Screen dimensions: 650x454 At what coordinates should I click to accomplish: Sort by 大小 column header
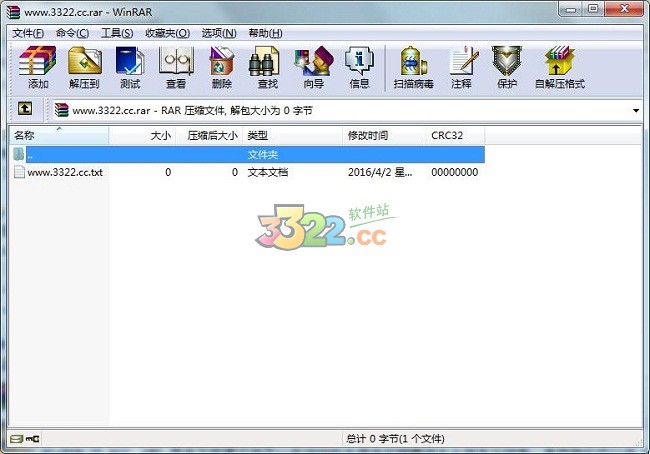(143, 136)
